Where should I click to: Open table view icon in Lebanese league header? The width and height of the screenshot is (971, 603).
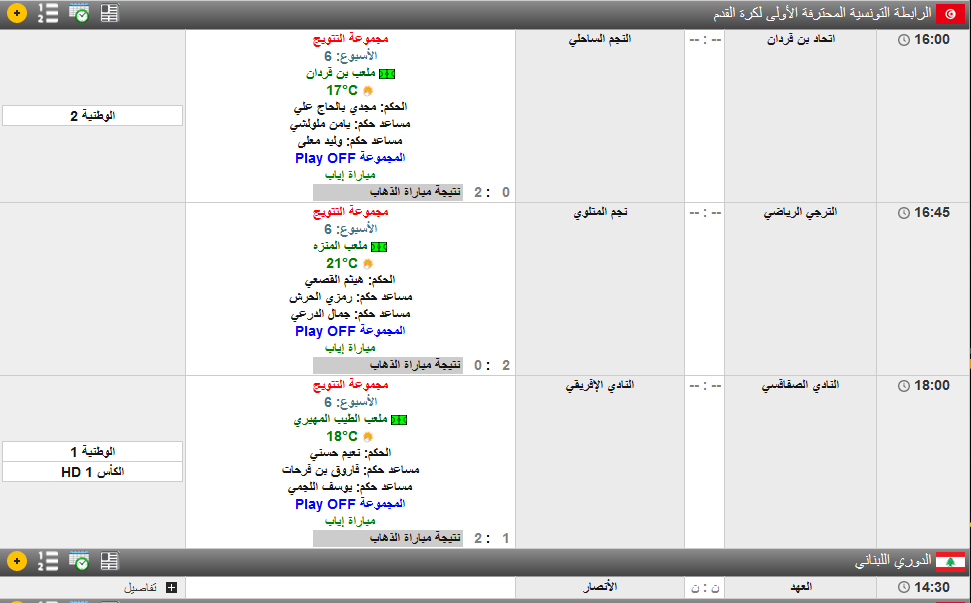click(x=110, y=562)
